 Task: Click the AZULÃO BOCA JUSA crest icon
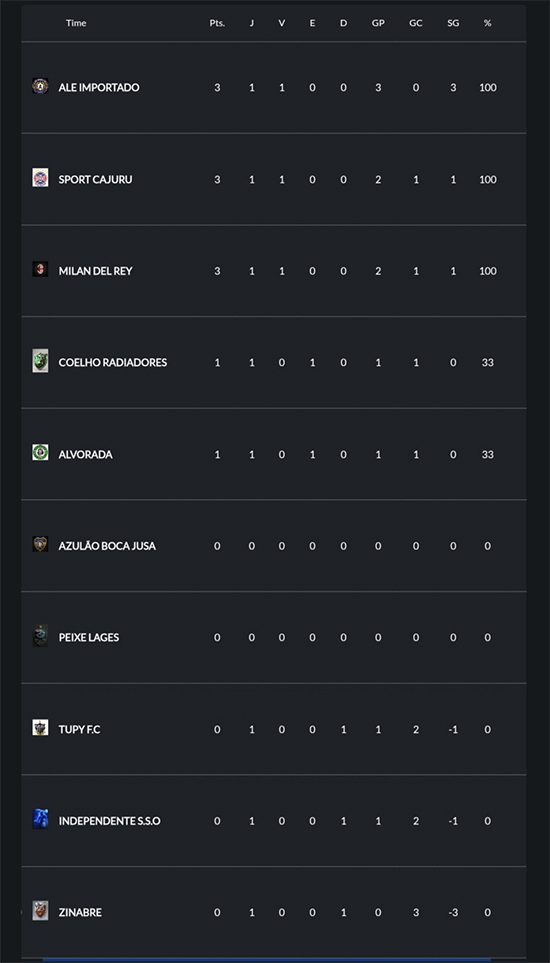[x=40, y=544]
